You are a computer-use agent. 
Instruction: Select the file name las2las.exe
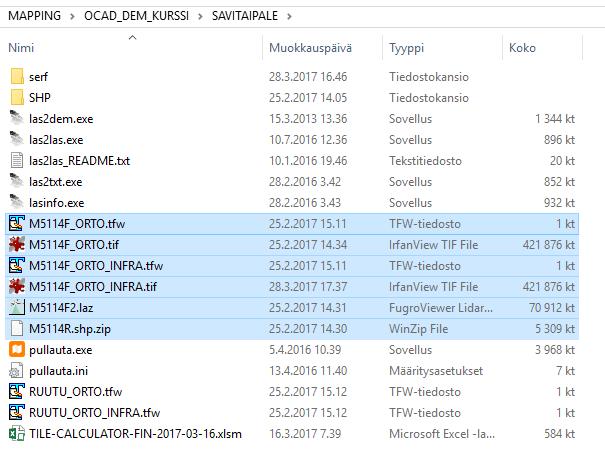(56, 140)
